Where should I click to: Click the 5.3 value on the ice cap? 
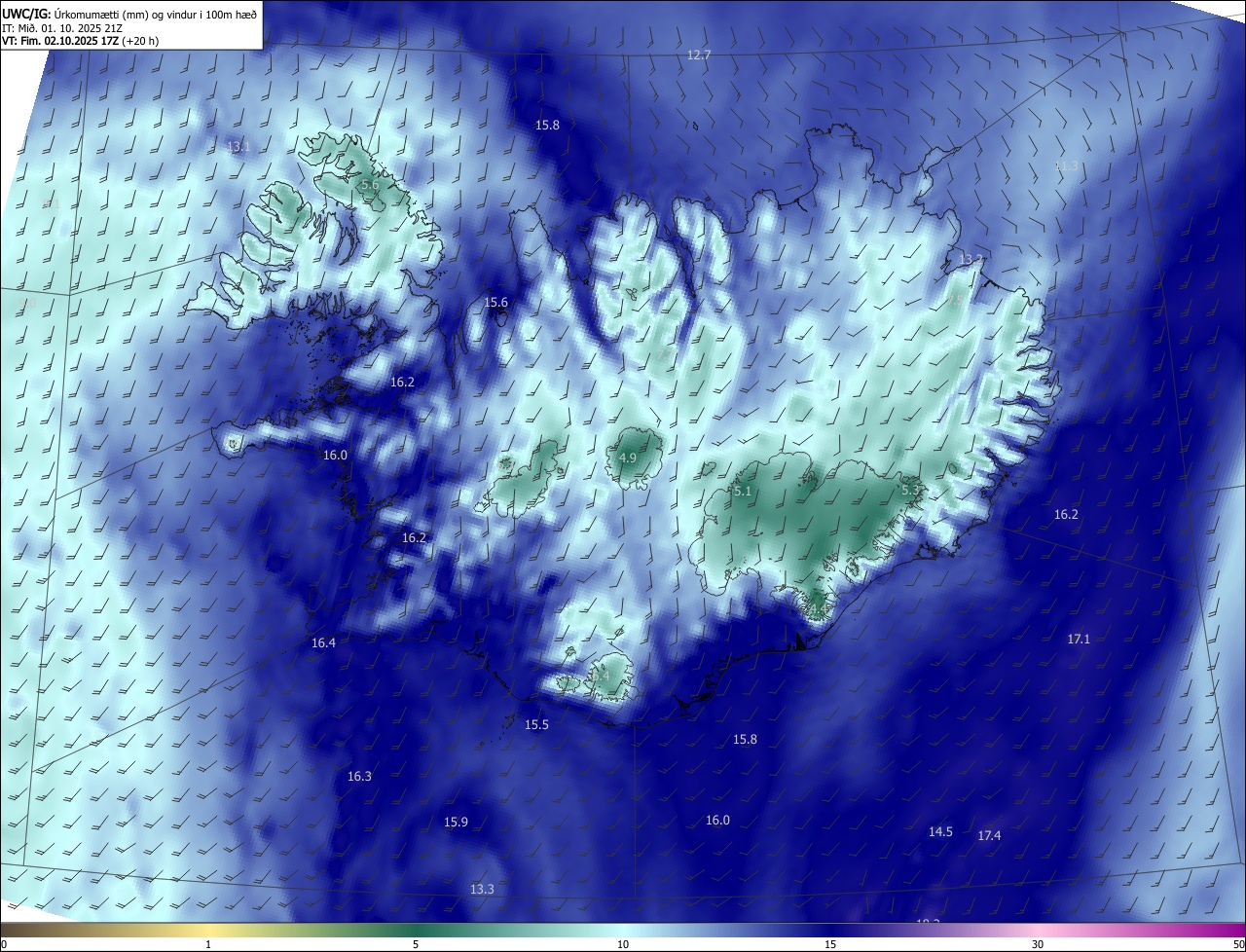(911, 491)
